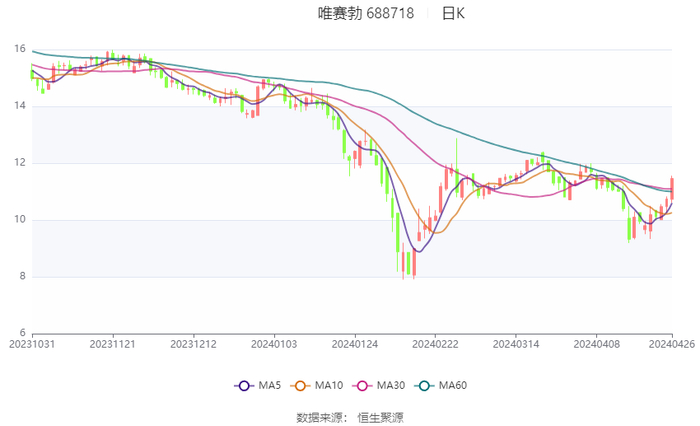Screen dimensions: 700x426
Task: Click the 8 price label on the y-axis
Action: 22,277
